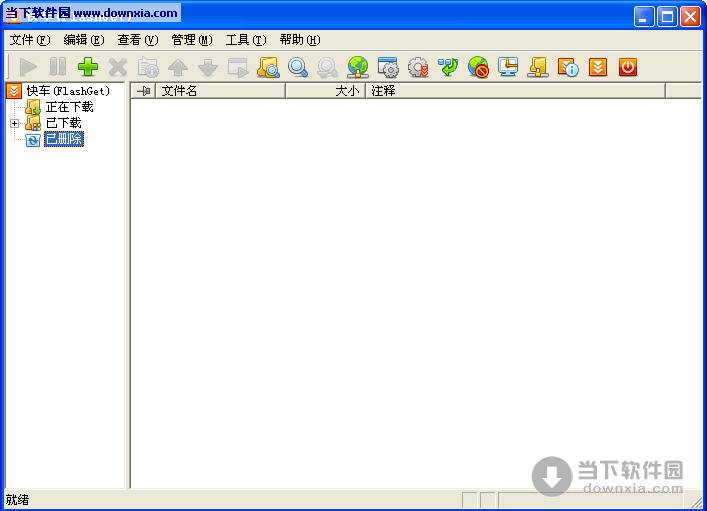Click the 注释 column header

(515, 91)
